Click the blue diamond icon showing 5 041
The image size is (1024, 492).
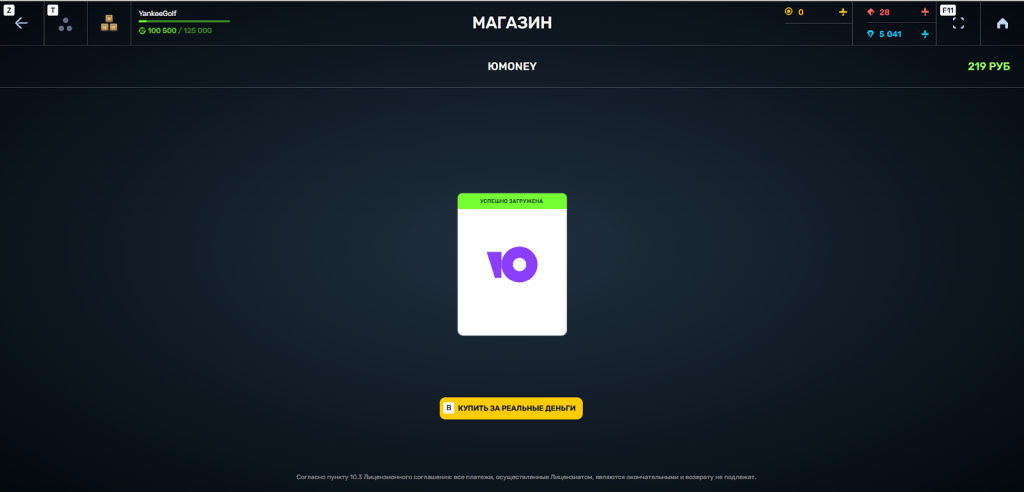click(871, 34)
